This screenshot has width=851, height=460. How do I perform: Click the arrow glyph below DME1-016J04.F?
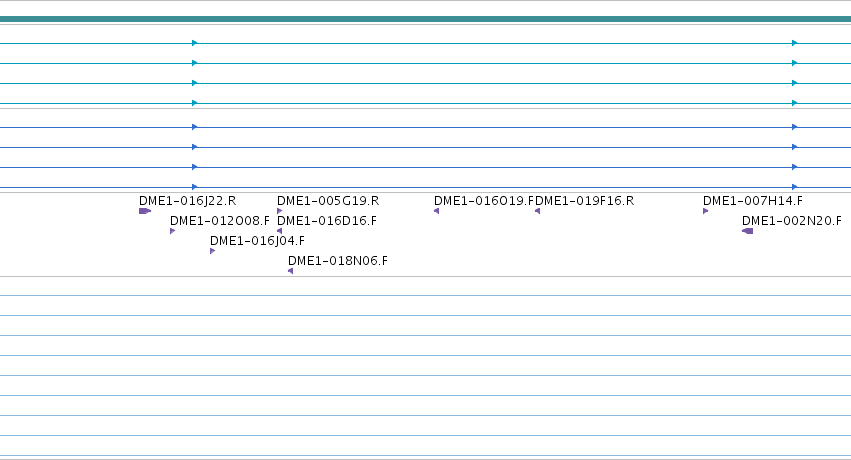click(x=213, y=251)
